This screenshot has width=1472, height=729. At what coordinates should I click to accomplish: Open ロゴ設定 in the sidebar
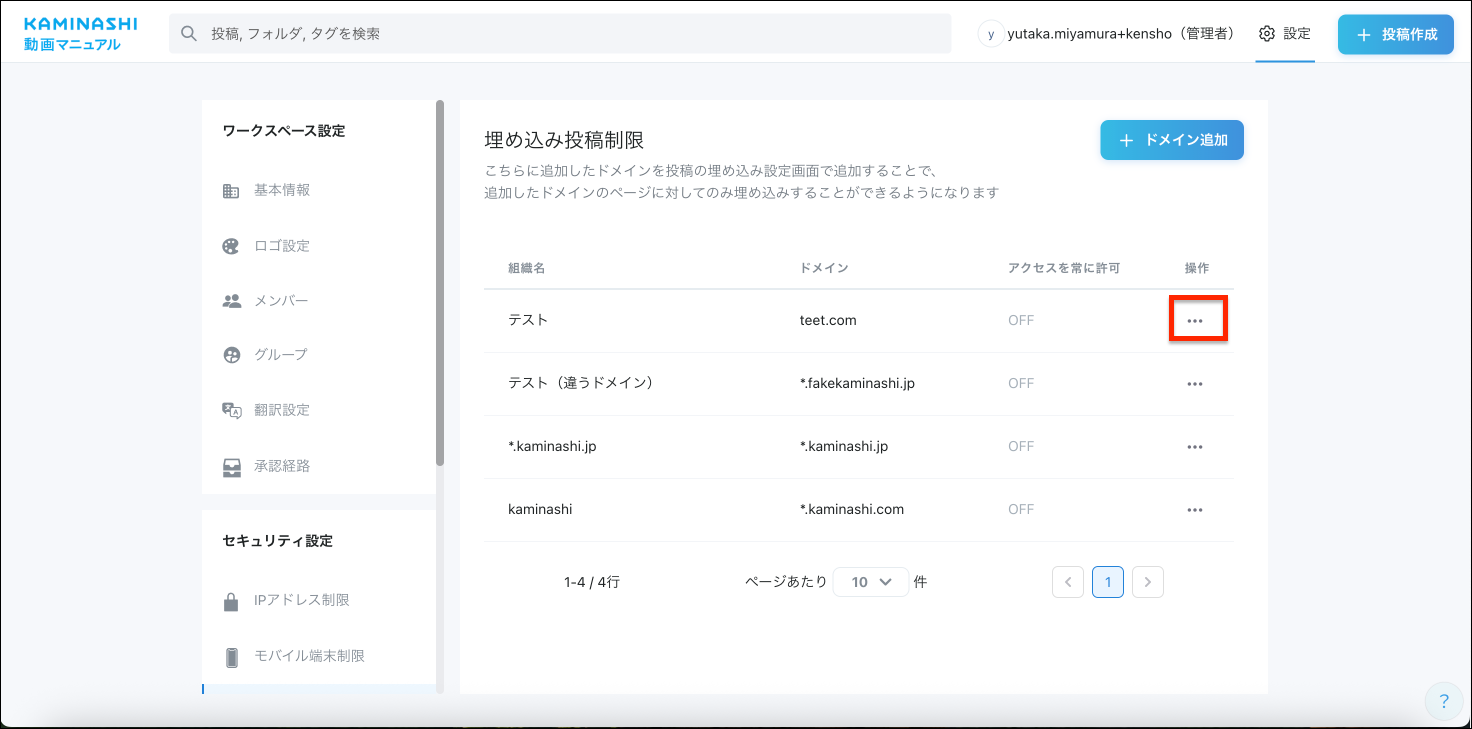[282, 246]
